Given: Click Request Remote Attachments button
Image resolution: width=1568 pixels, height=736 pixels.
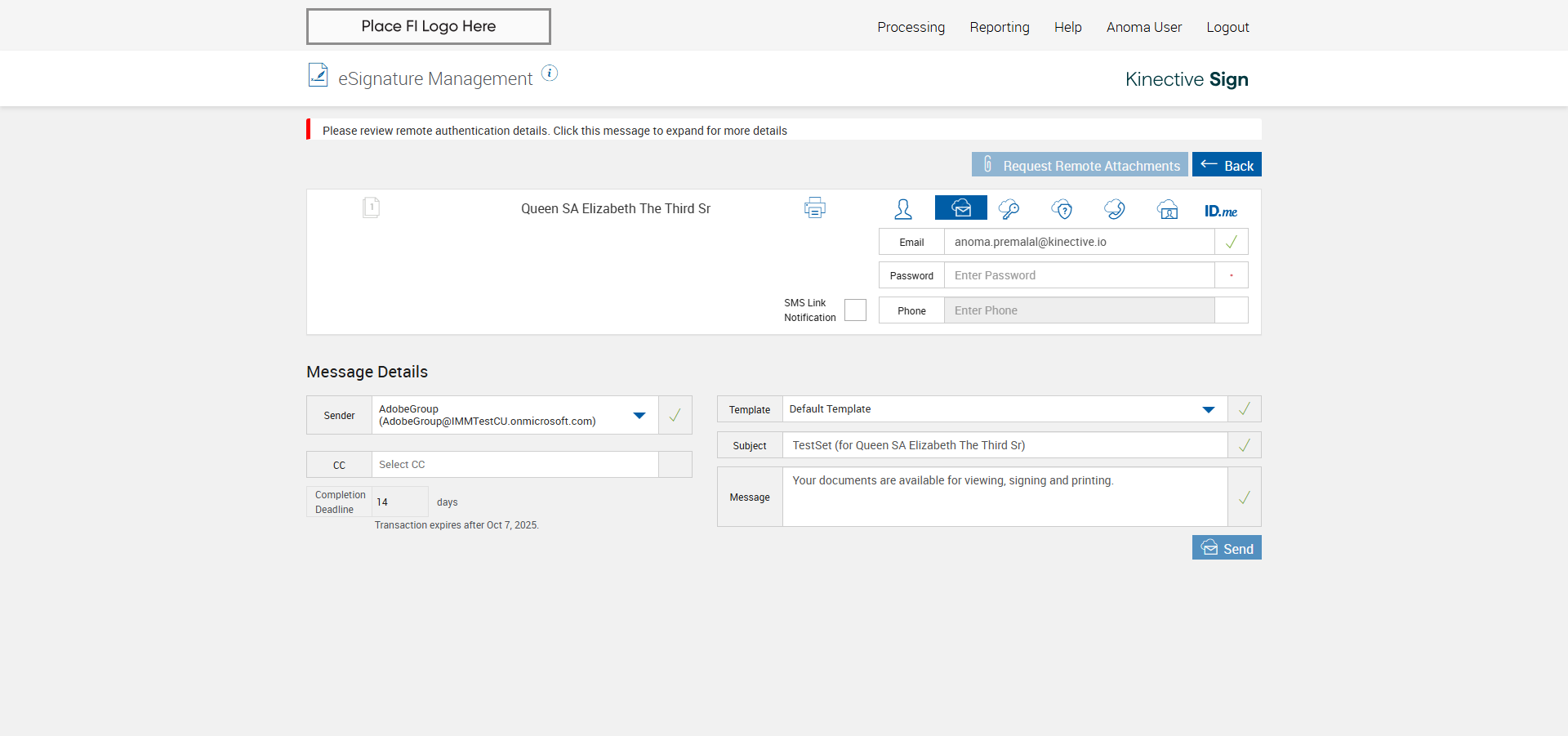Looking at the screenshot, I should (1080, 165).
